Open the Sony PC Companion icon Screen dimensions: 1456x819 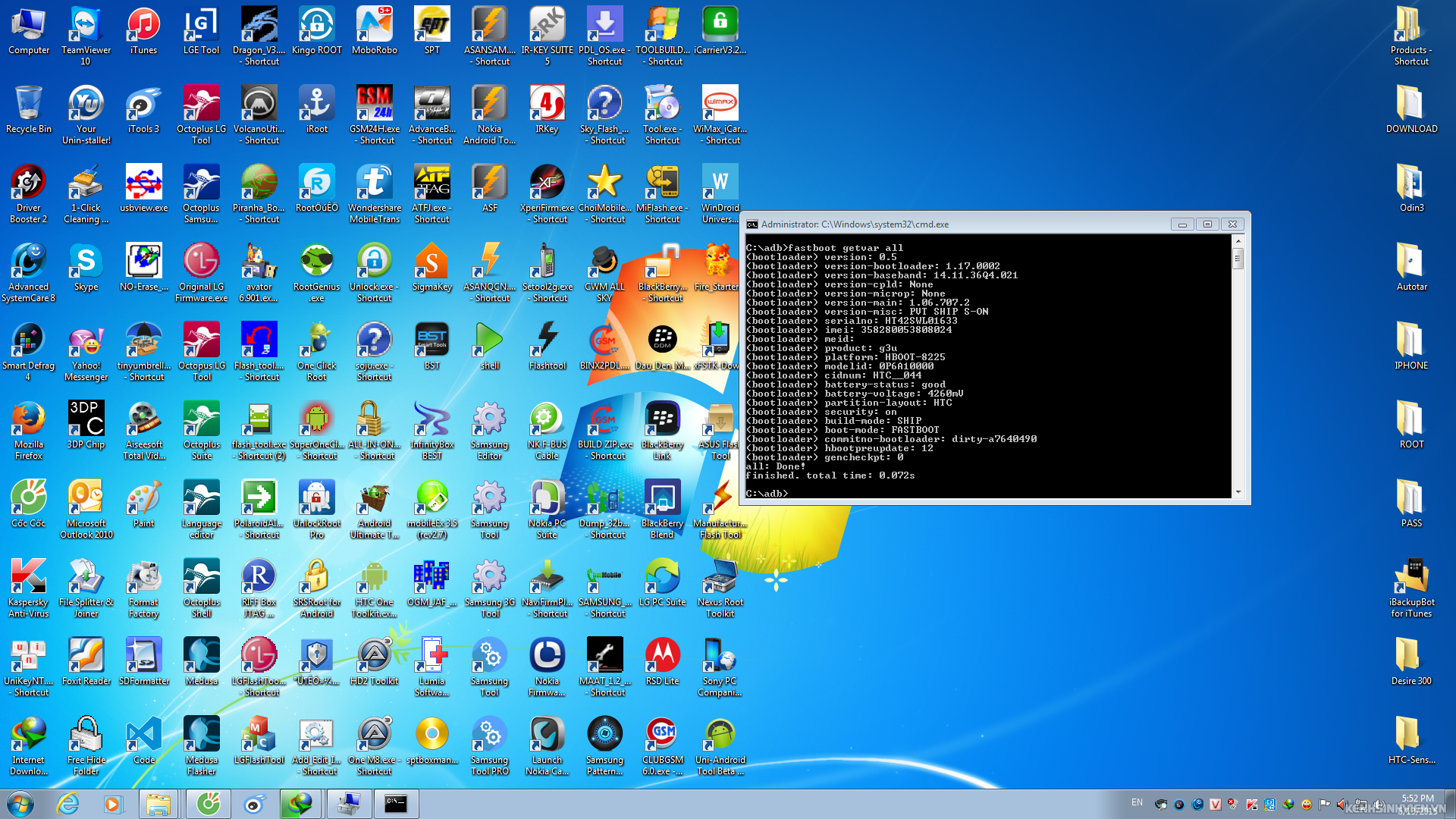[720, 667]
